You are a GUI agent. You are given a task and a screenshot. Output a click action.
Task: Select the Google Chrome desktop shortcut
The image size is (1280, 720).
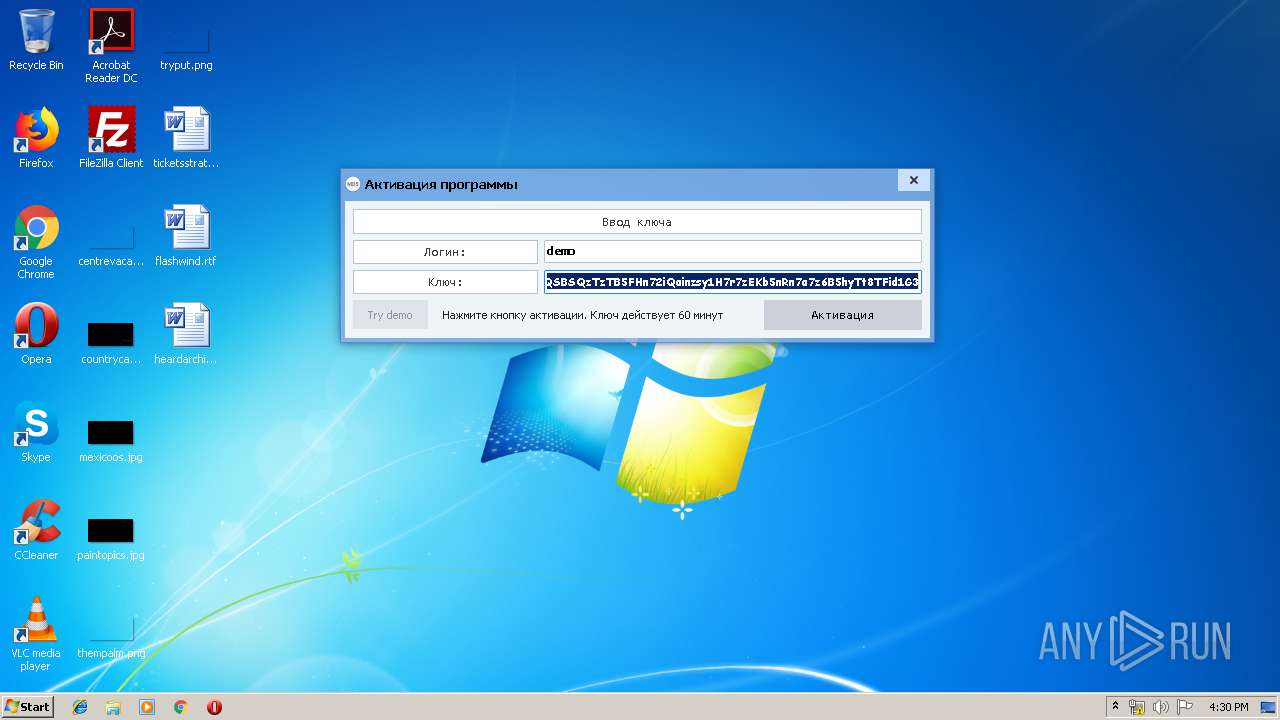coord(36,242)
